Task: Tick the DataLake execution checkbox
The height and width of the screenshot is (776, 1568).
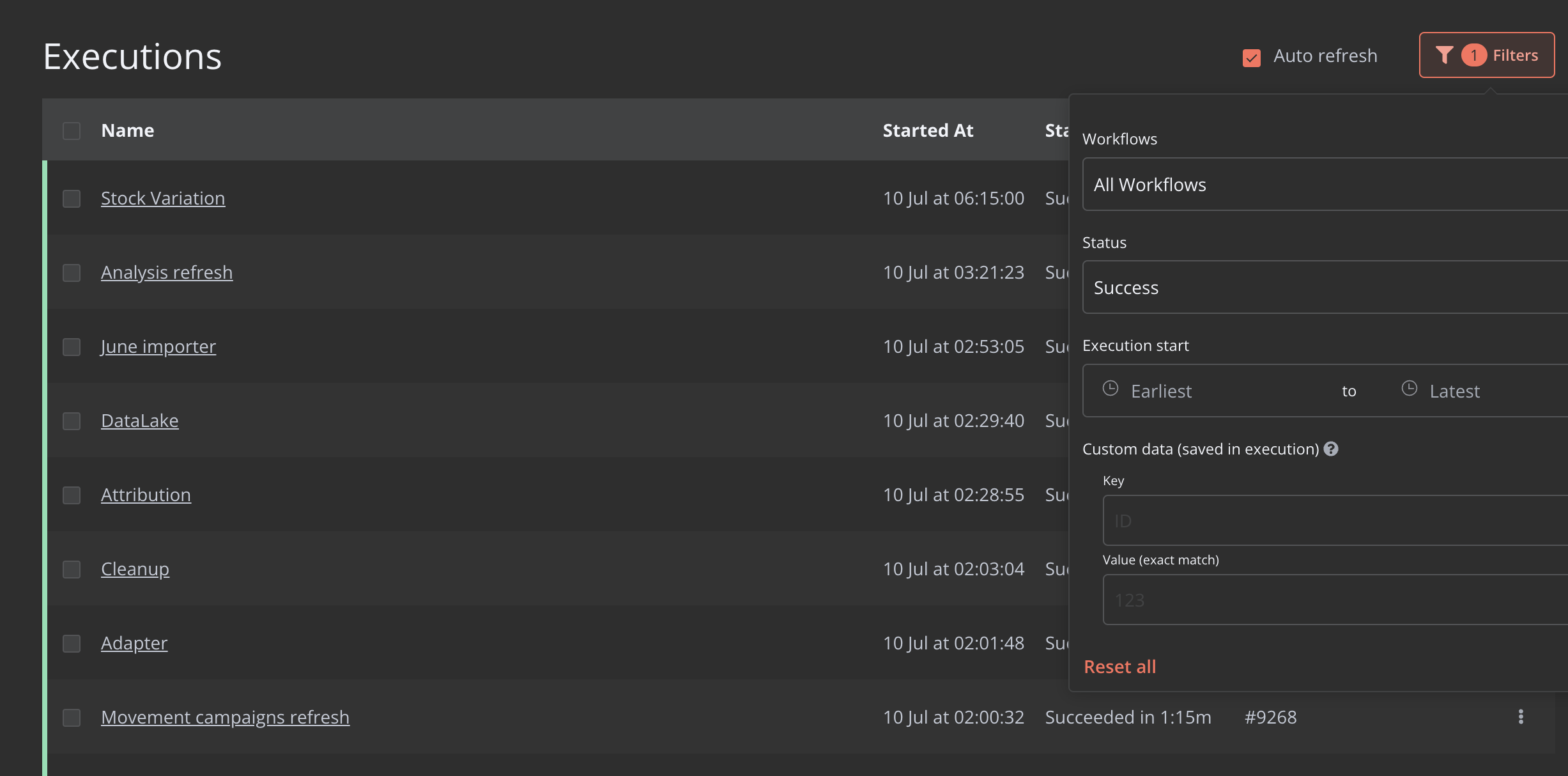Action: coord(72,421)
